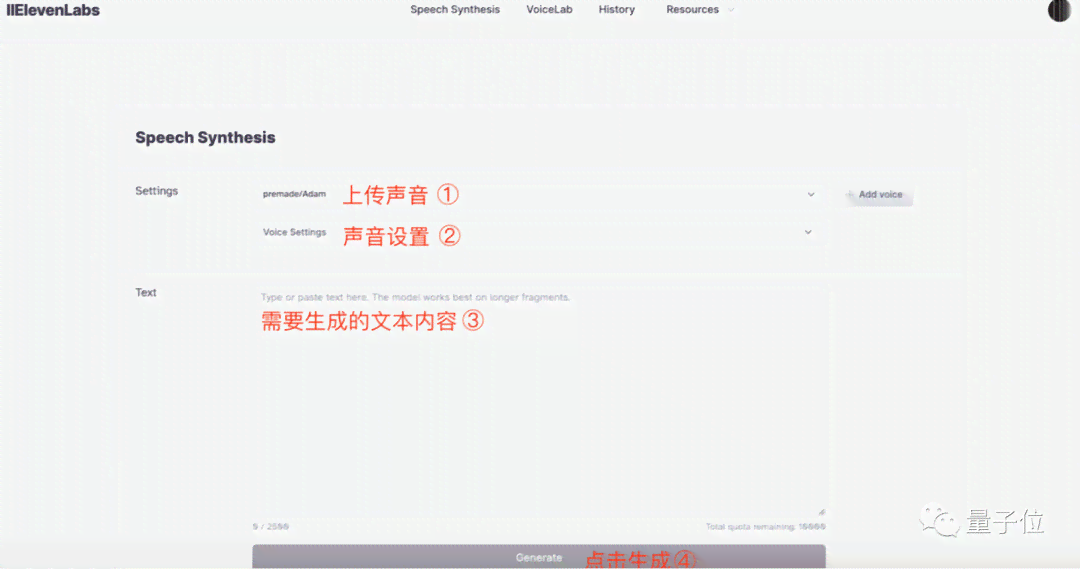Open the Speech Synthesis nav tab
Image resolution: width=1080 pixels, height=569 pixels.
[x=455, y=10]
